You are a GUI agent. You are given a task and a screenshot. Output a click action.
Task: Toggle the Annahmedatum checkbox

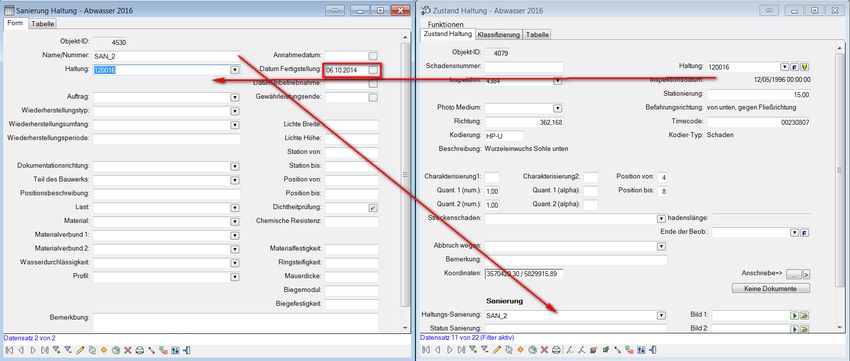pos(373,55)
